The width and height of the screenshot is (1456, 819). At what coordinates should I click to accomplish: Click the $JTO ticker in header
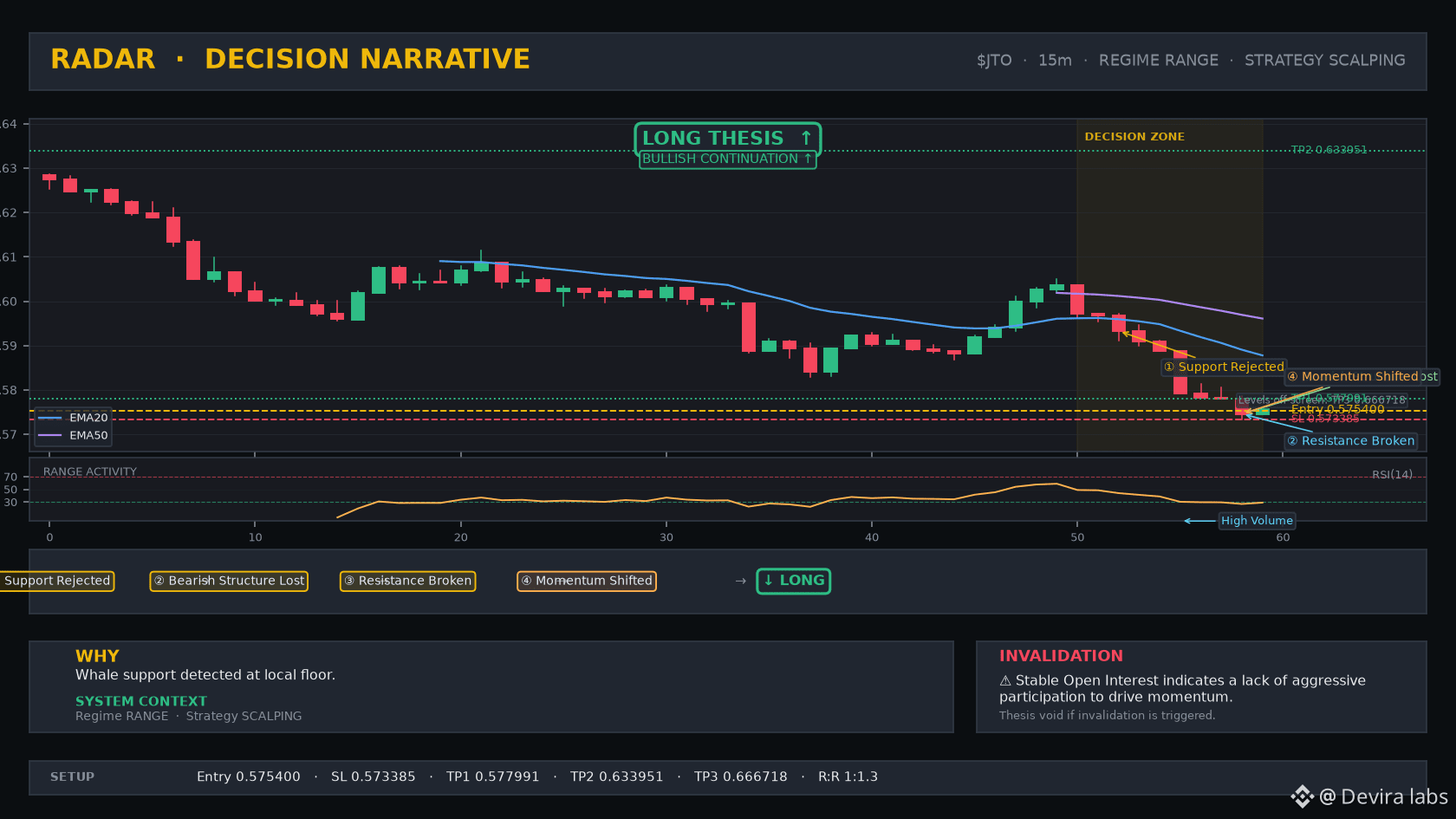(994, 61)
